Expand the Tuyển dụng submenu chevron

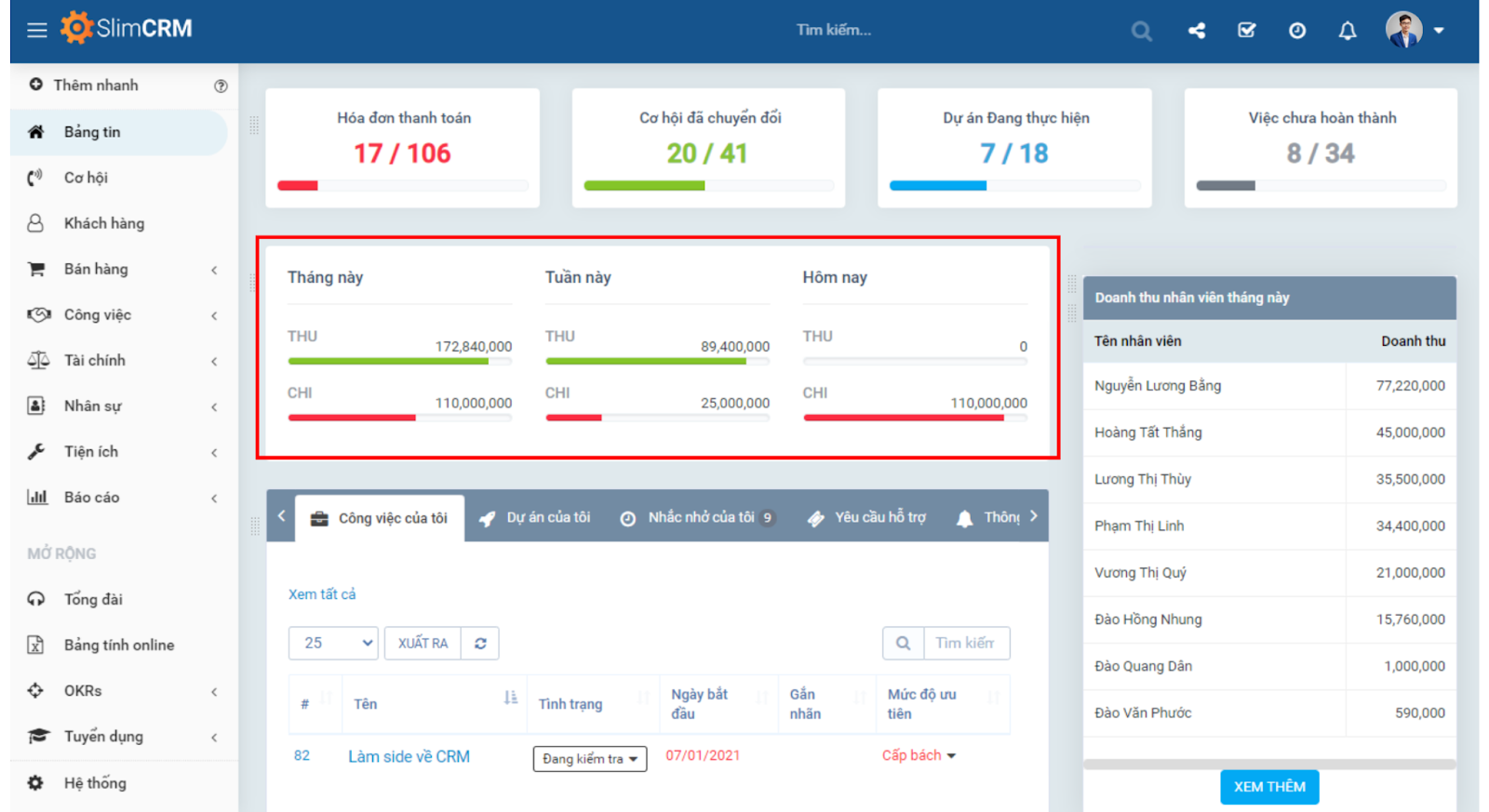point(214,737)
